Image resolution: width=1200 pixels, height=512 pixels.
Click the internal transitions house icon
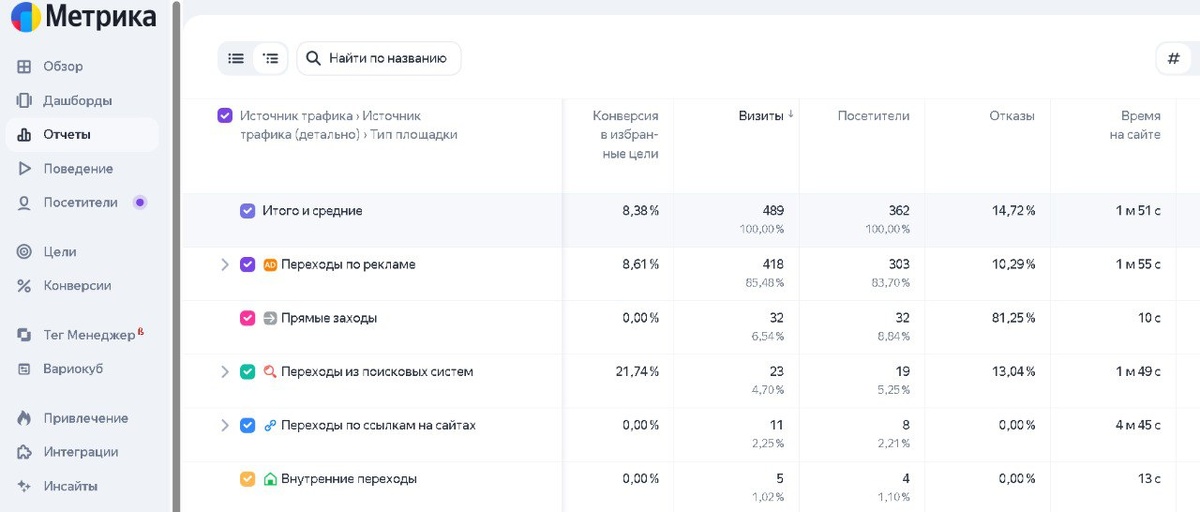pos(270,479)
